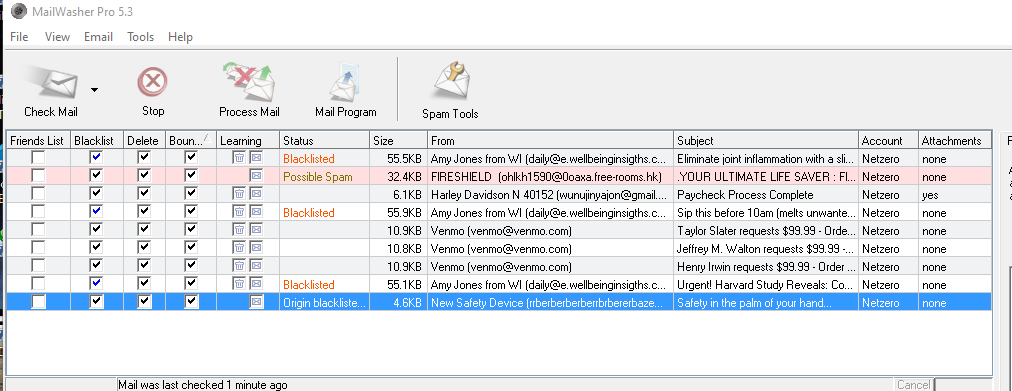Viewport: 1012px width, 391px height.
Task: Click "Henry Irwin requests $99.99" subject cell
Action: (x=766, y=266)
